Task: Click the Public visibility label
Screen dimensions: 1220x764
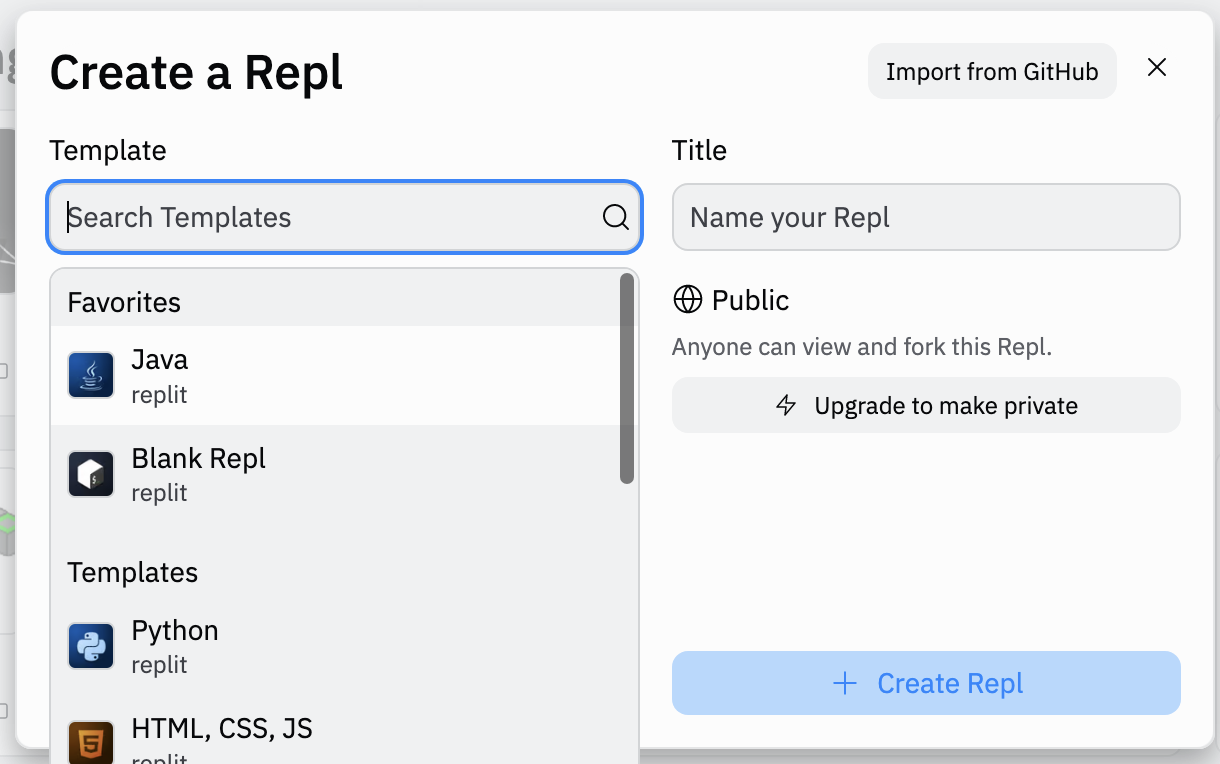Action: [750, 300]
